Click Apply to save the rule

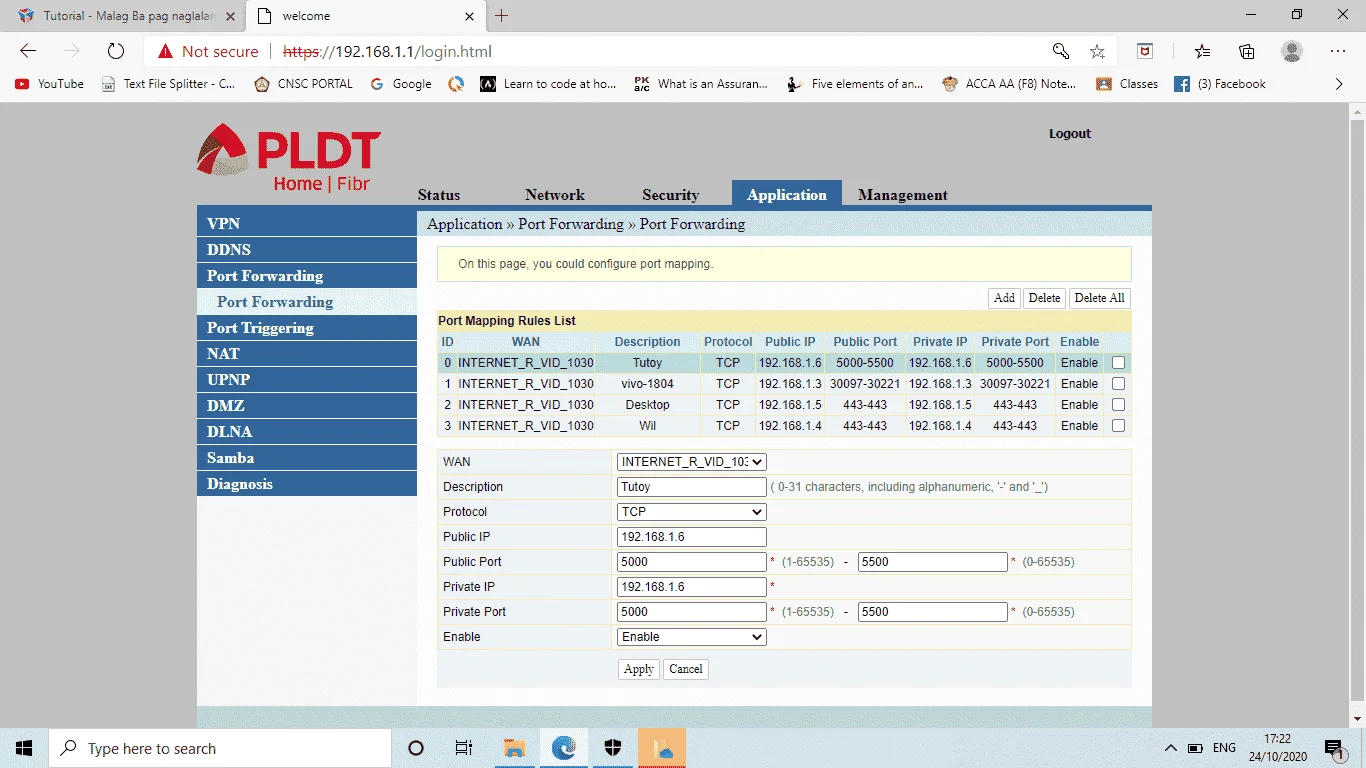click(639, 669)
